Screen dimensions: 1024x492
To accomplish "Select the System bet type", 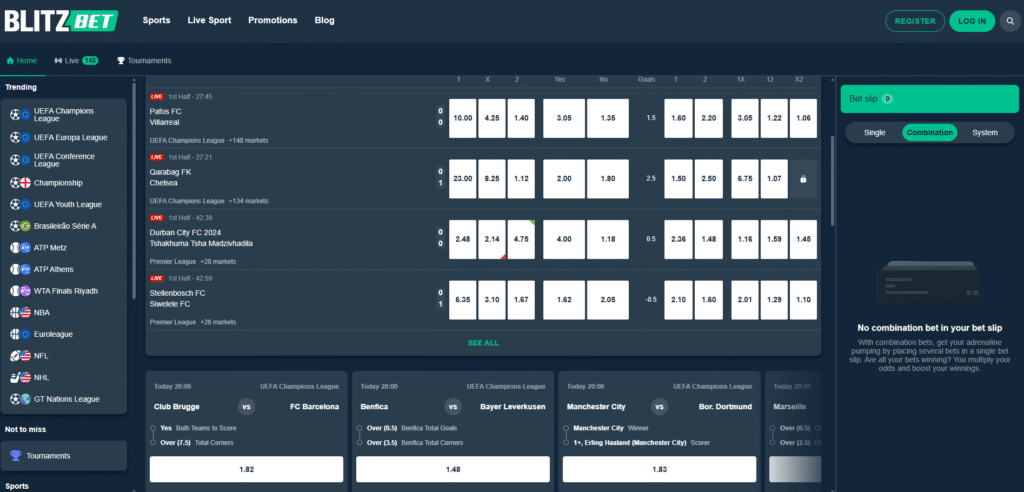I will 985,133.
